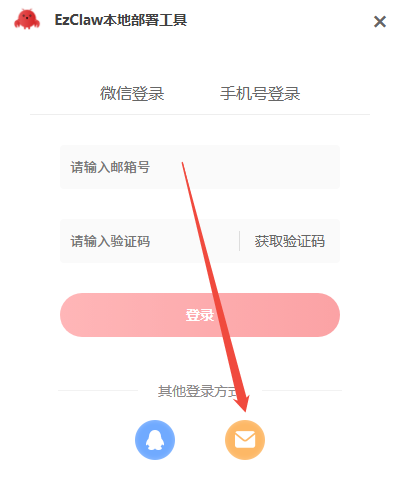Viewport: 400px width, 480px height.
Task: Switch to the 微信登录 tab
Action: 132,93
